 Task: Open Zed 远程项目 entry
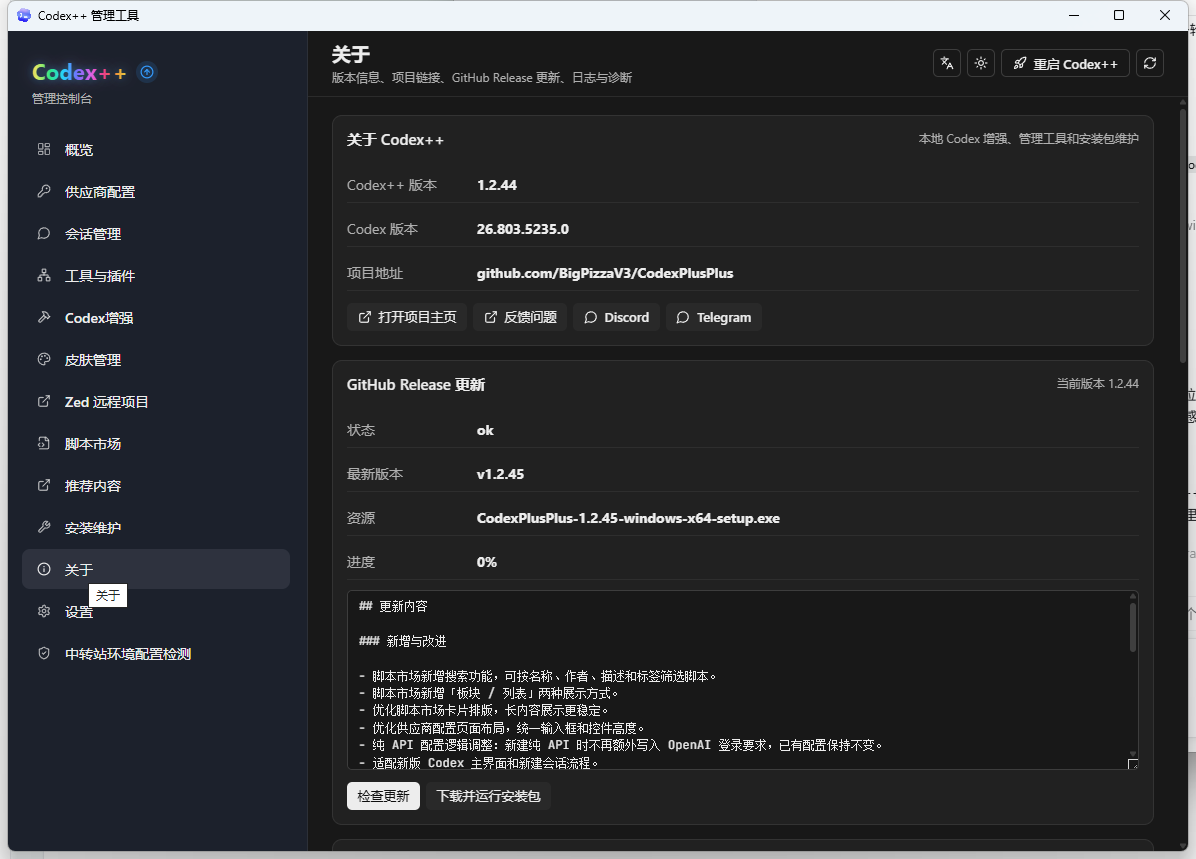pyautogui.click(x=156, y=401)
